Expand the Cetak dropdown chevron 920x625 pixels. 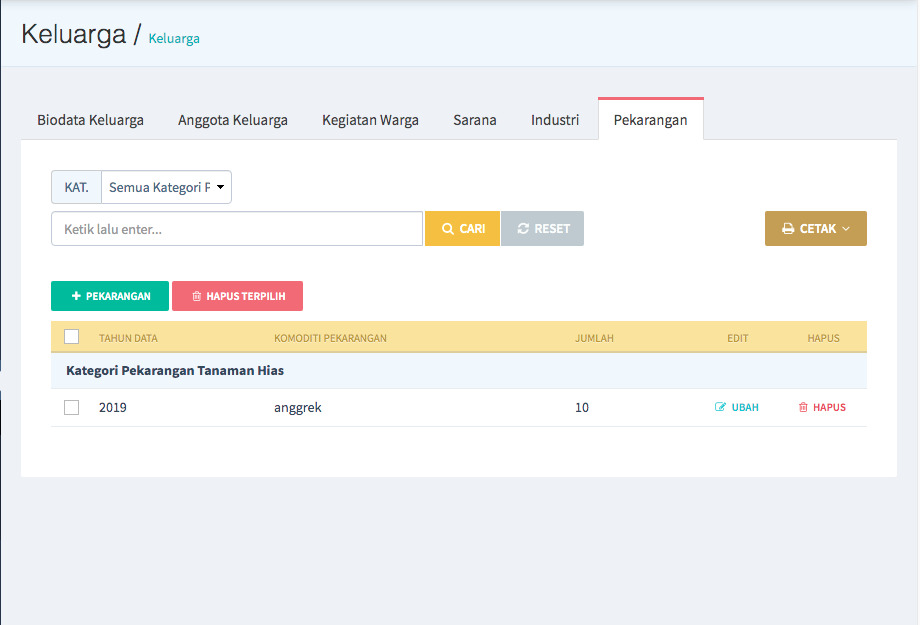846,229
